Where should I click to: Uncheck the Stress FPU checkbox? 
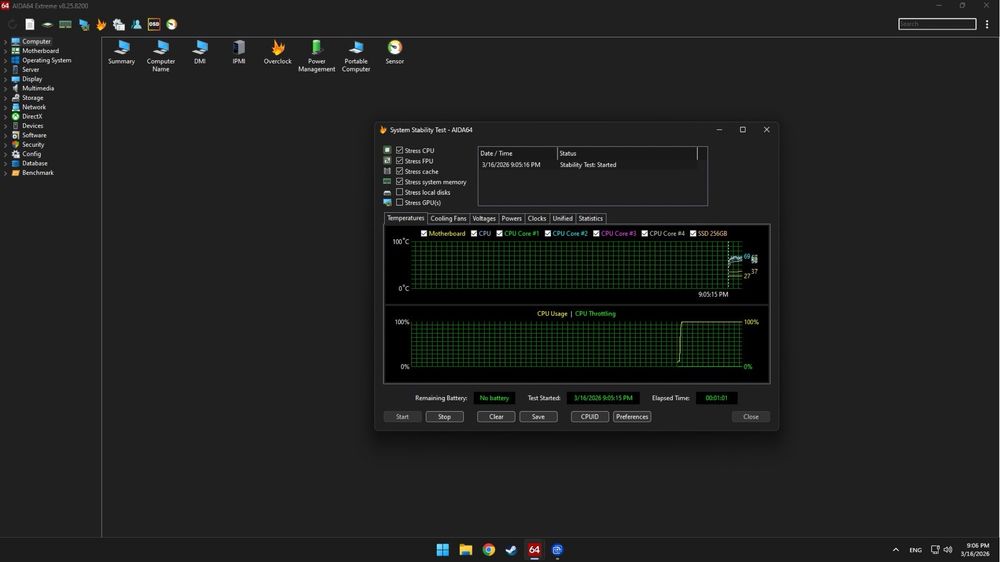pyautogui.click(x=399, y=161)
